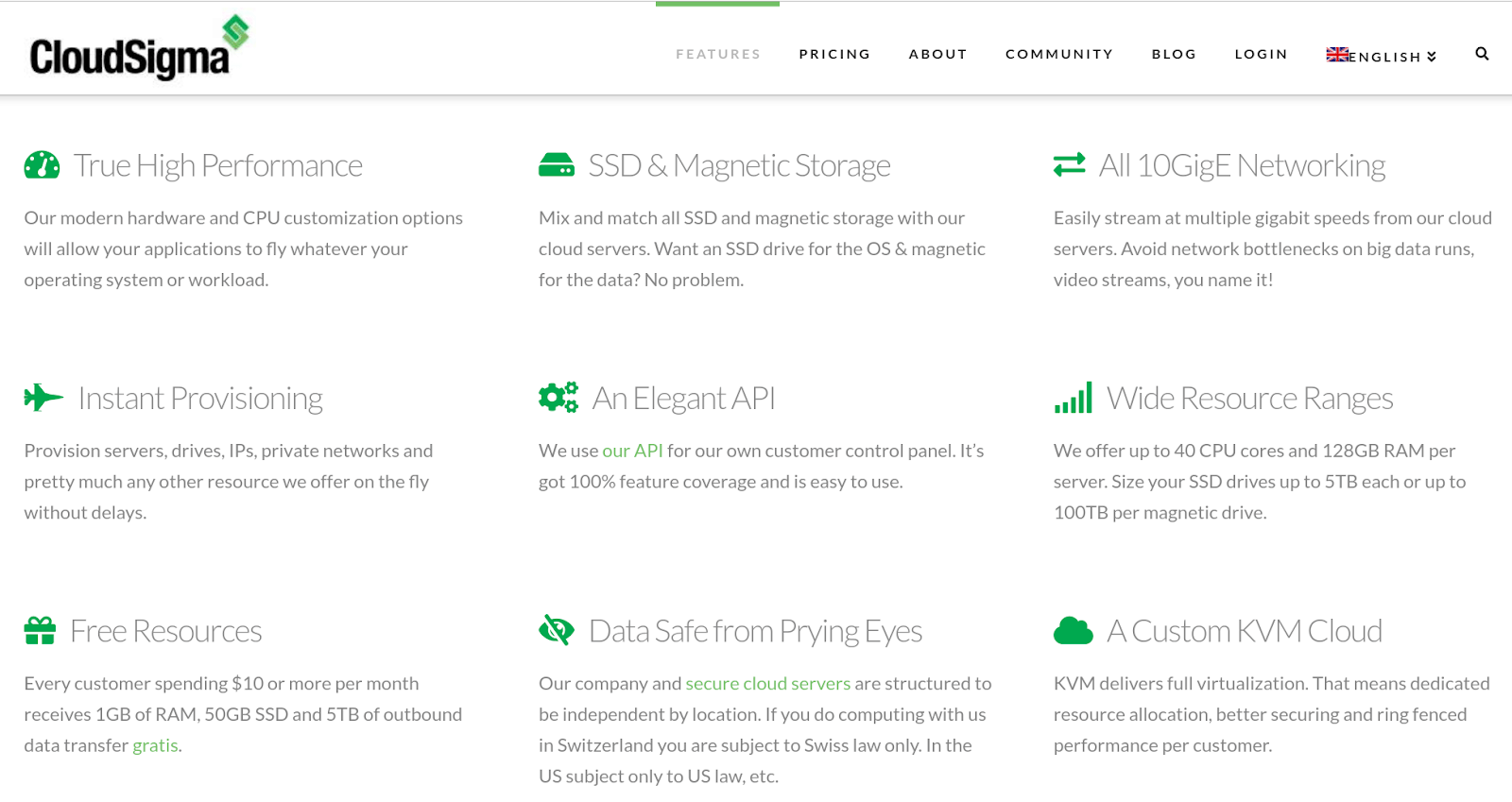Click the signal bars icon for Wide Resource Ranges
This screenshot has width=1512, height=802.
pos(1074,398)
